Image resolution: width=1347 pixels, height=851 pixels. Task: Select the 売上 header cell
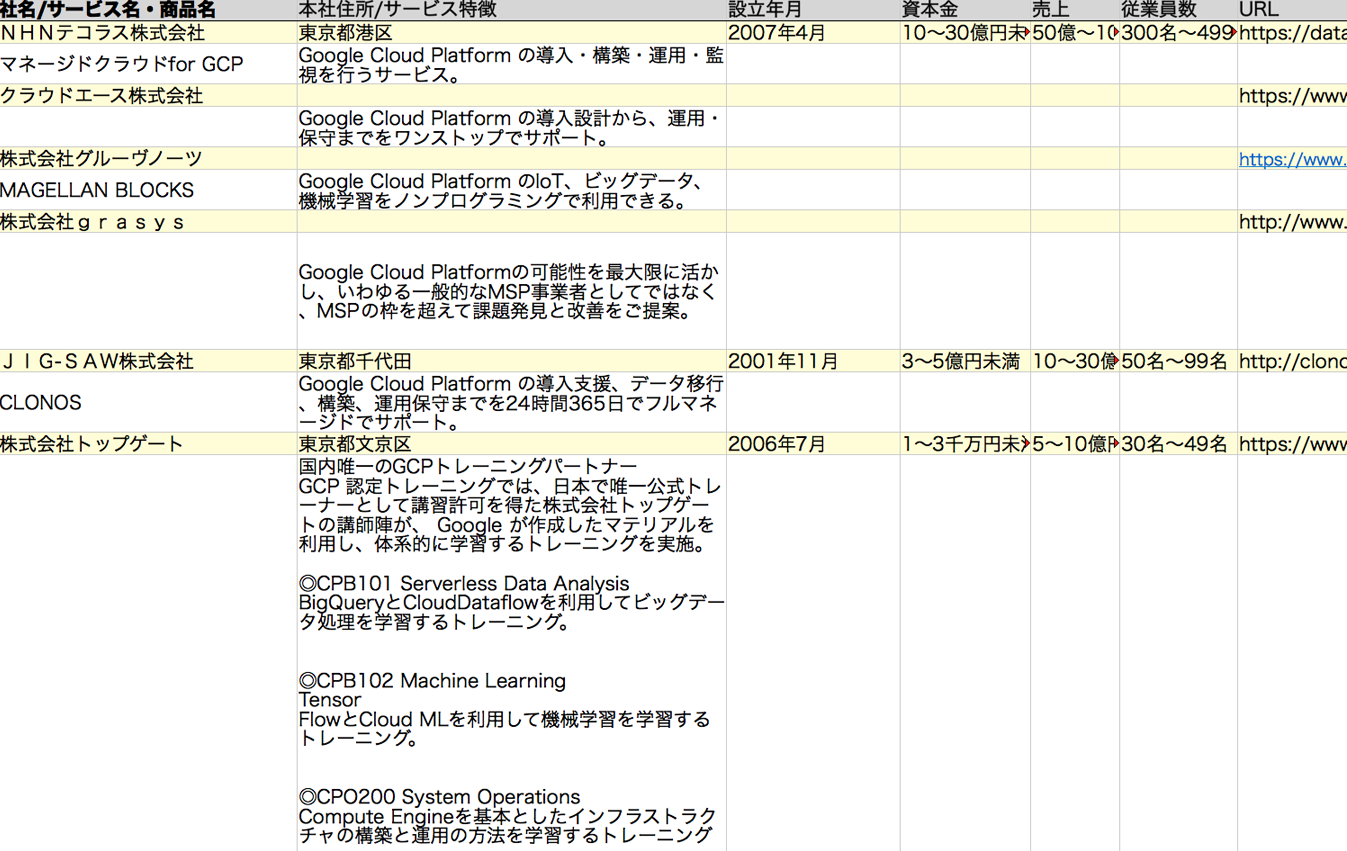1075,10
